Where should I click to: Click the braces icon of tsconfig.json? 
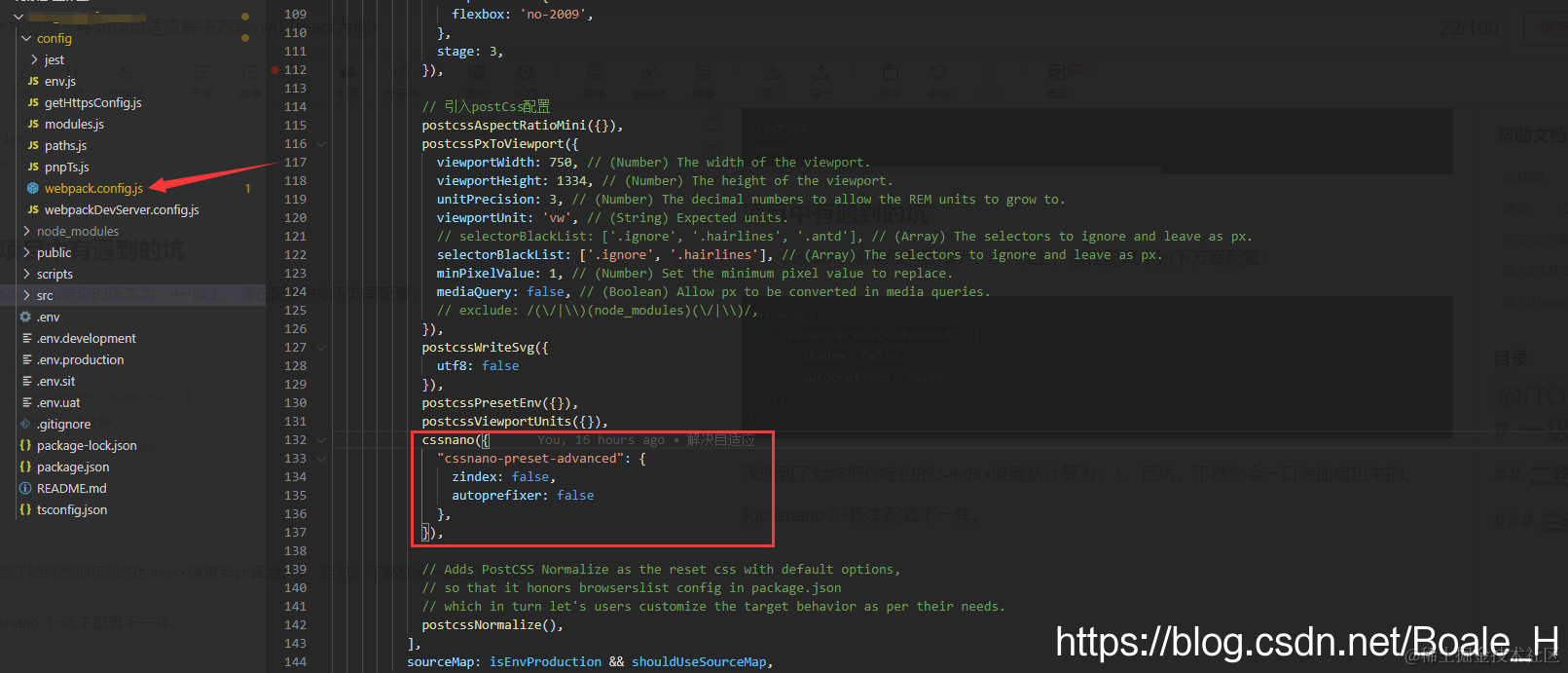(x=25, y=510)
